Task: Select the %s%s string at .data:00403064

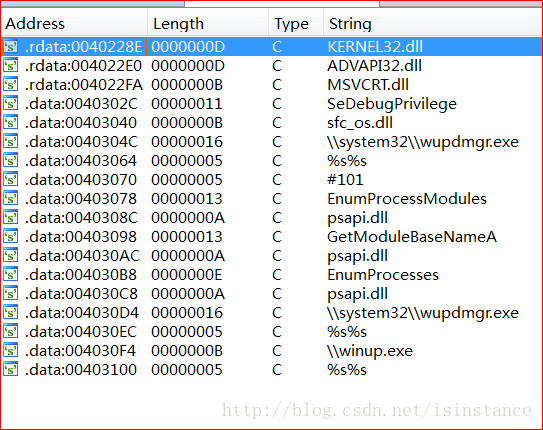Action: pos(347,161)
